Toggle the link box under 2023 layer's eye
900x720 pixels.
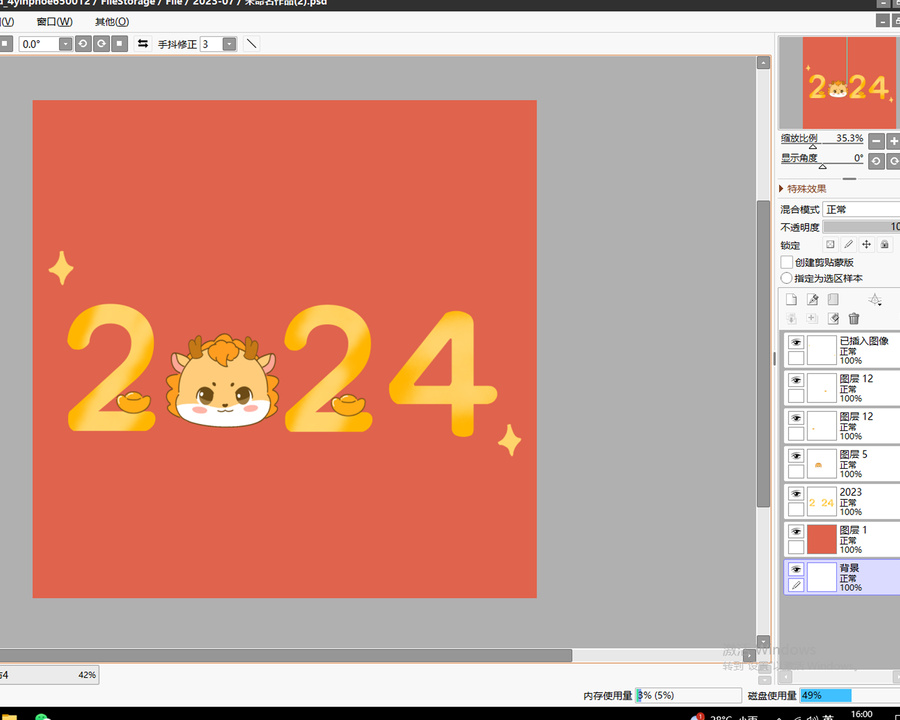(796, 509)
